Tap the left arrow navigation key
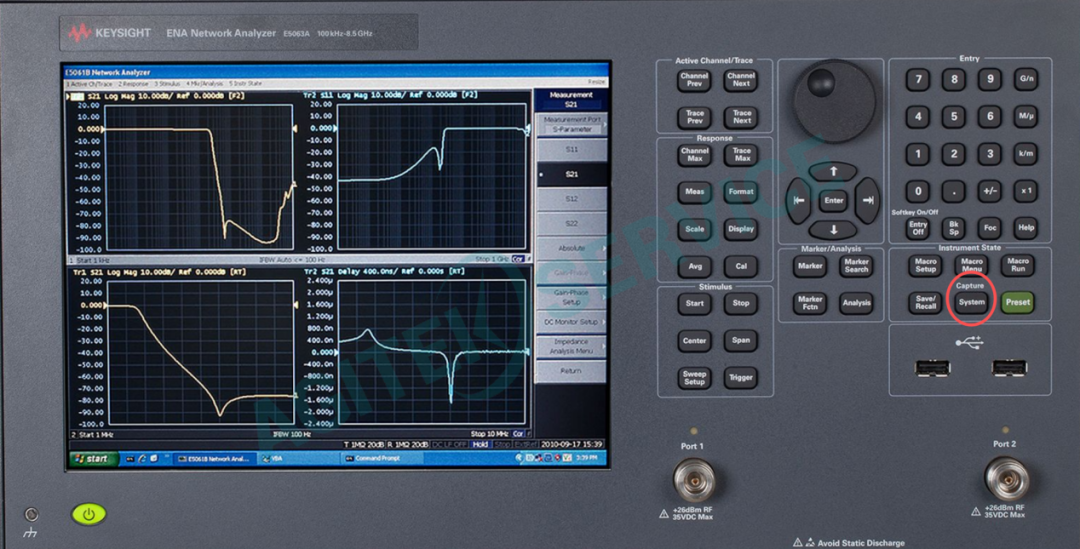Viewport: 1080px width, 549px height. [x=799, y=200]
